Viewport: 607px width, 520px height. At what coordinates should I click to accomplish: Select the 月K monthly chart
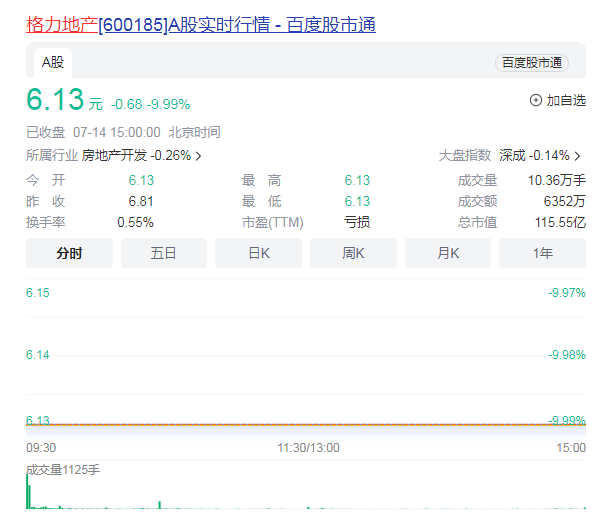coord(448,253)
